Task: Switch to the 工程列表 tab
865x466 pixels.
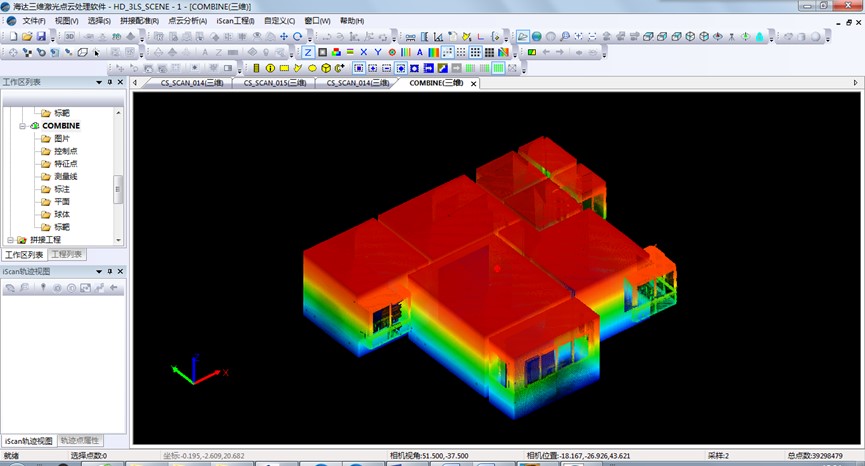Action: pyautogui.click(x=68, y=255)
